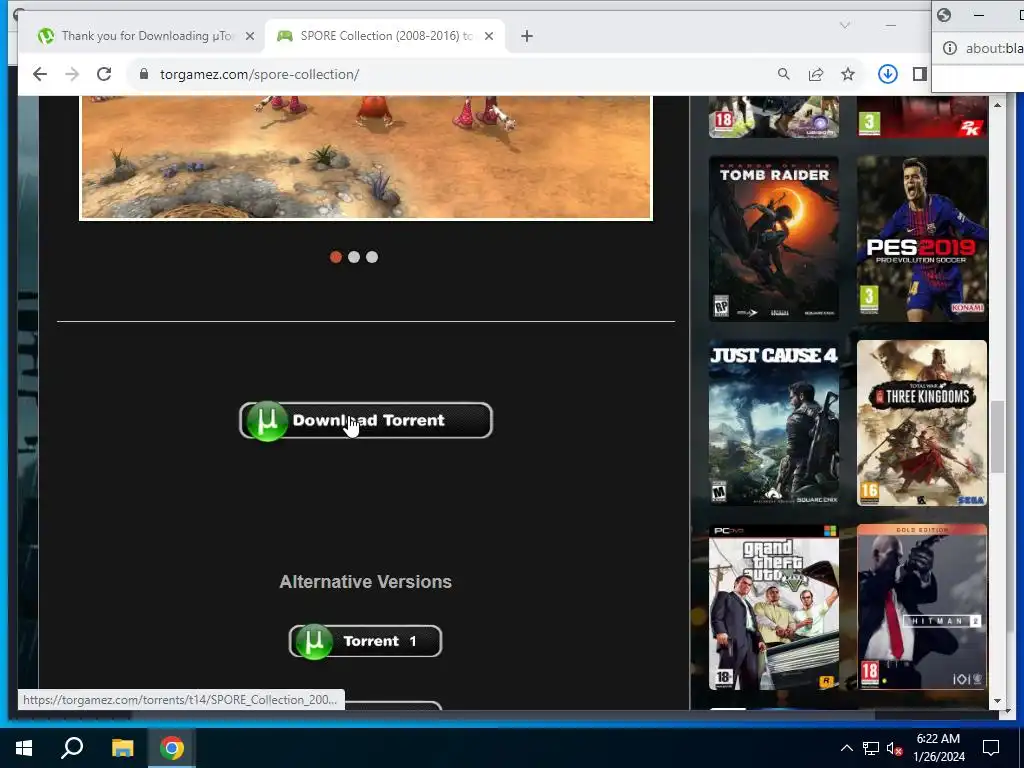Close the Thank you for Downloading tab
The width and height of the screenshot is (1024, 768).
tap(249, 36)
